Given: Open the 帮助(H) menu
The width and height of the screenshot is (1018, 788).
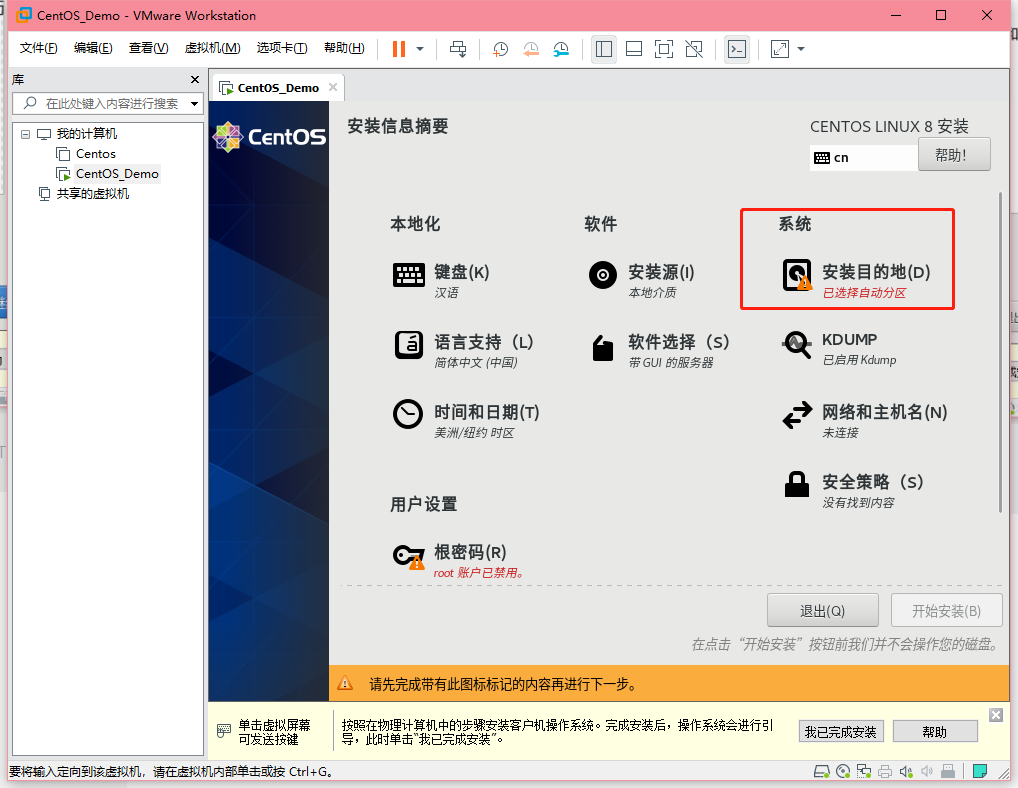Looking at the screenshot, I should (x=344, y=48).
